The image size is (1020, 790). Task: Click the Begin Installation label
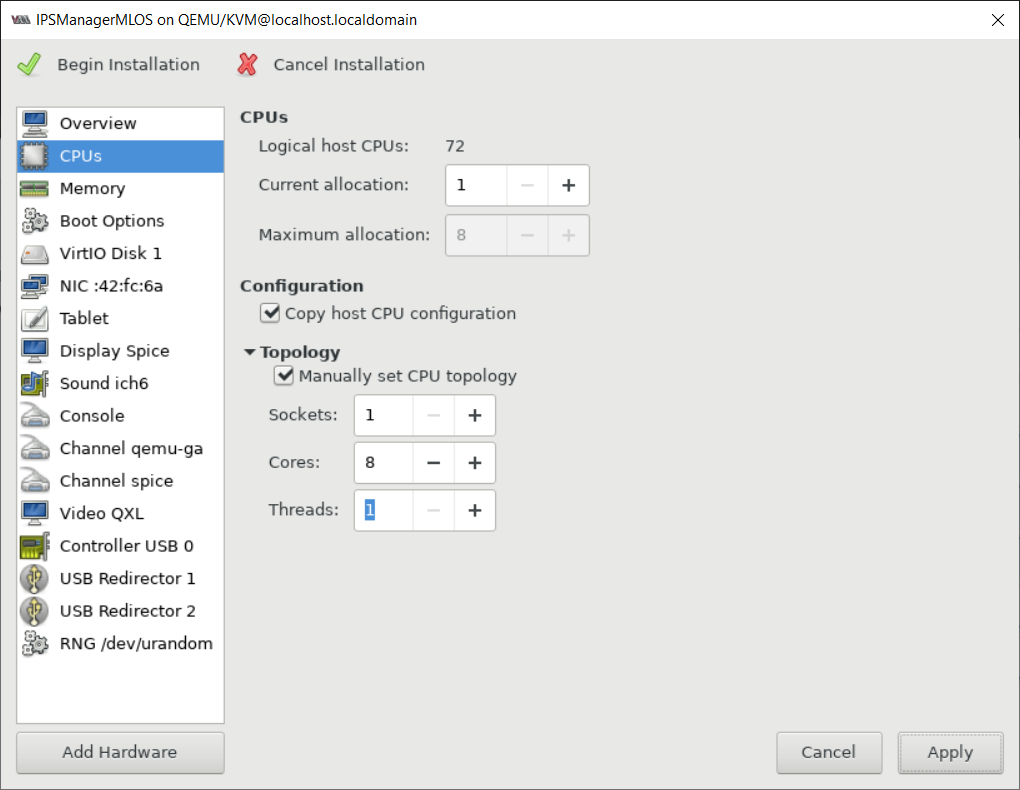click(x=128, y=64)
